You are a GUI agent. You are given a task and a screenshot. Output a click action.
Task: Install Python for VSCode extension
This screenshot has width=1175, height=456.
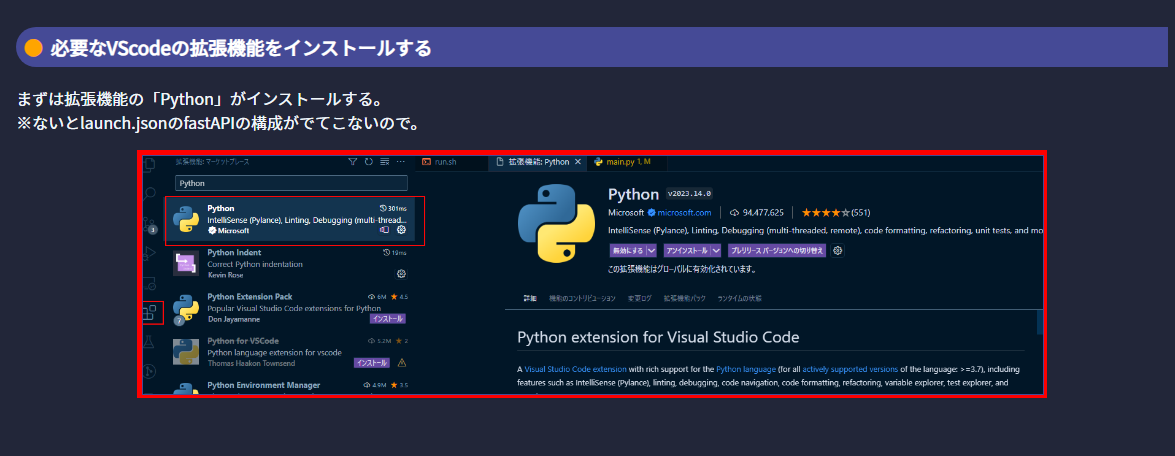click(372, 362)
